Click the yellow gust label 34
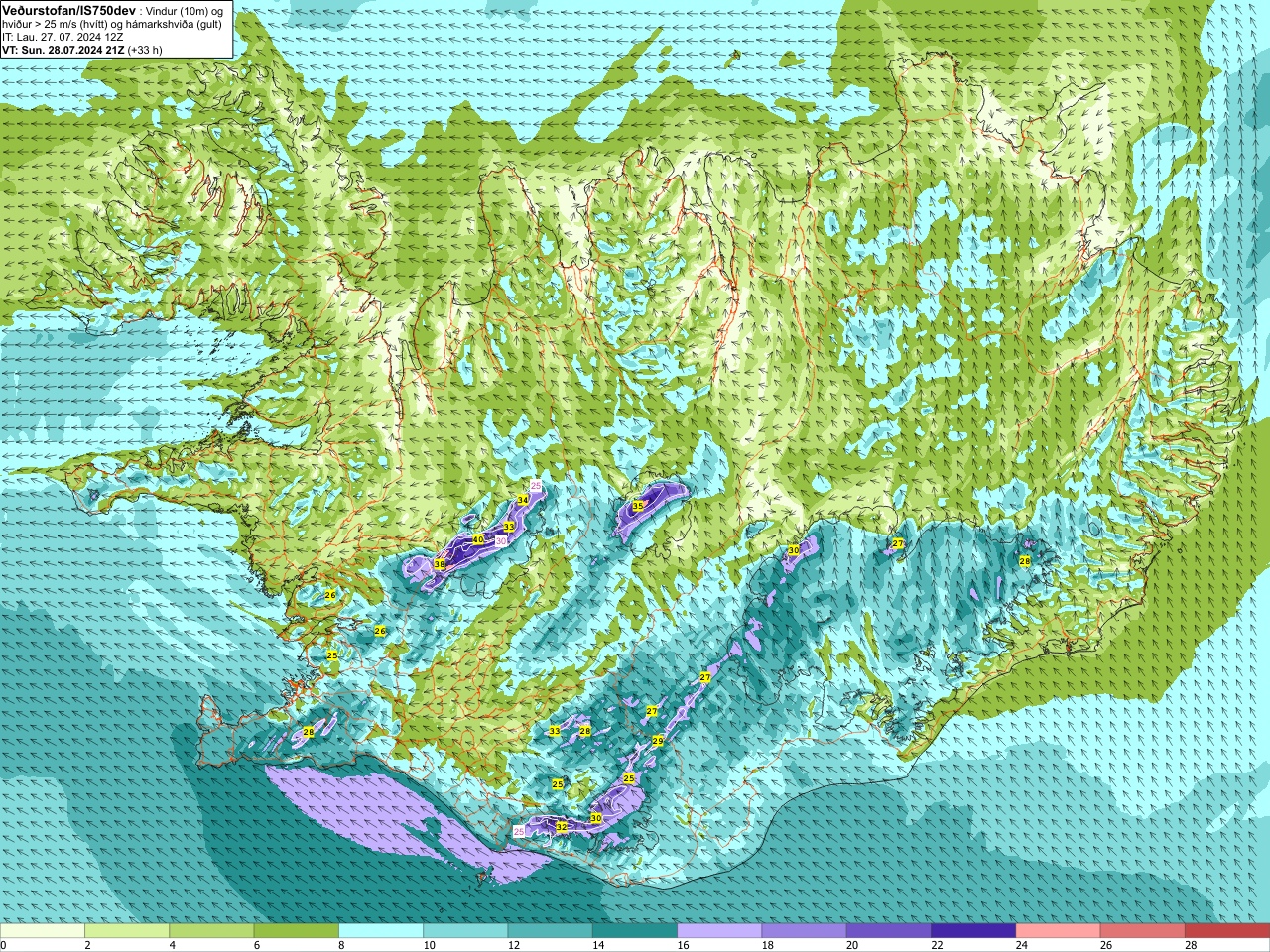 [x=523, y=500]
